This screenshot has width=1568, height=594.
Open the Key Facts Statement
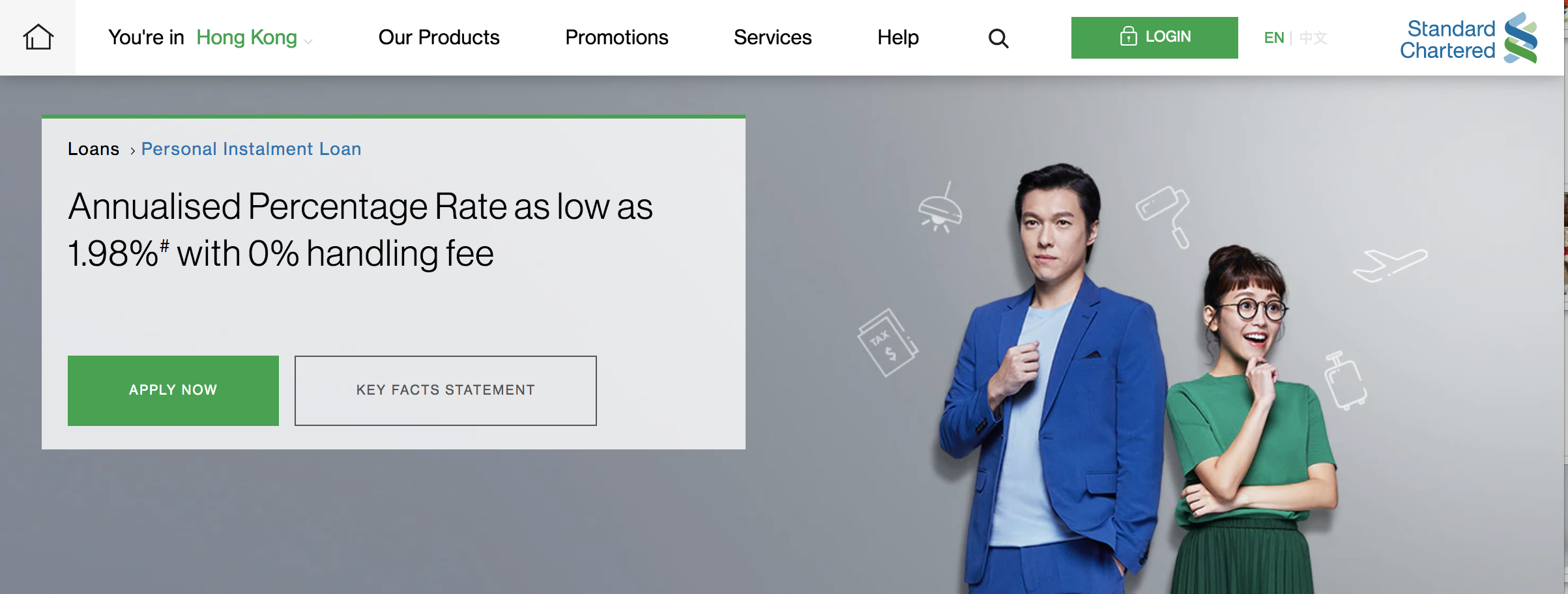[x=446, y=390]
